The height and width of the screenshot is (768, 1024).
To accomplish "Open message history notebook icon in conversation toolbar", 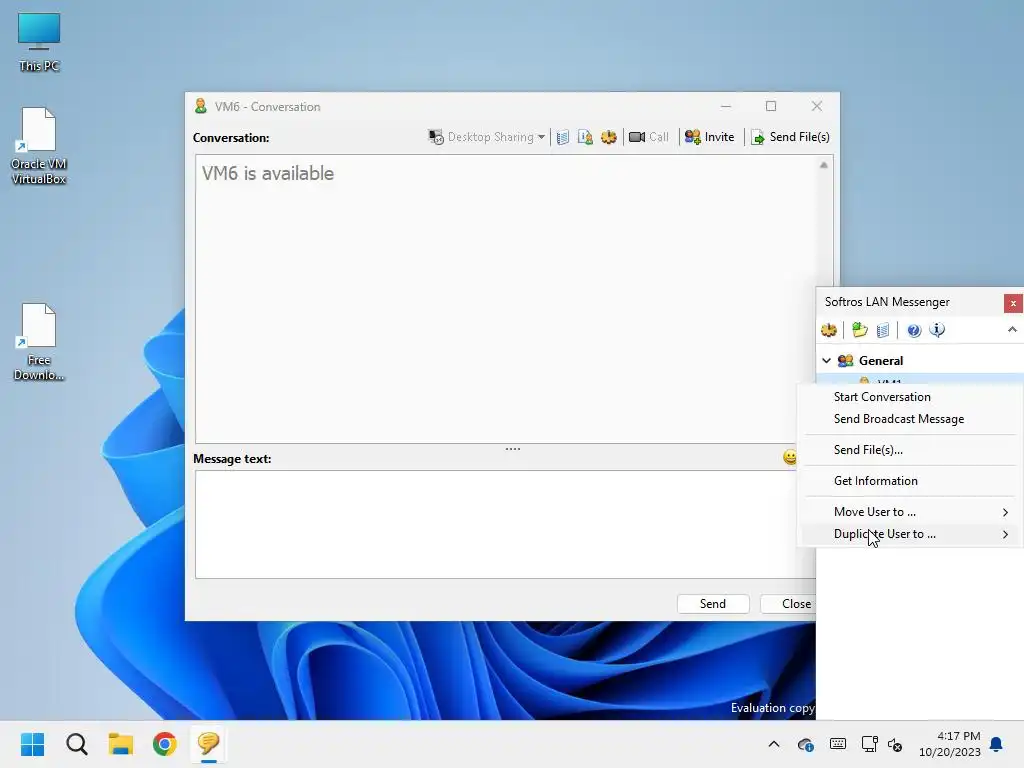I will pos(562,137).
